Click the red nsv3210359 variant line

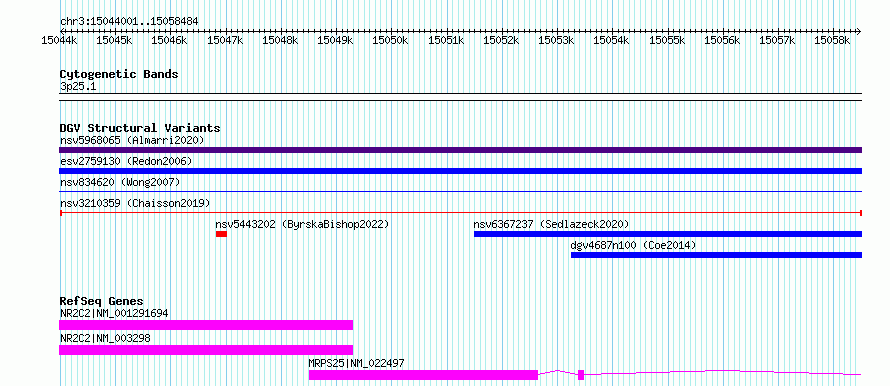460,213
